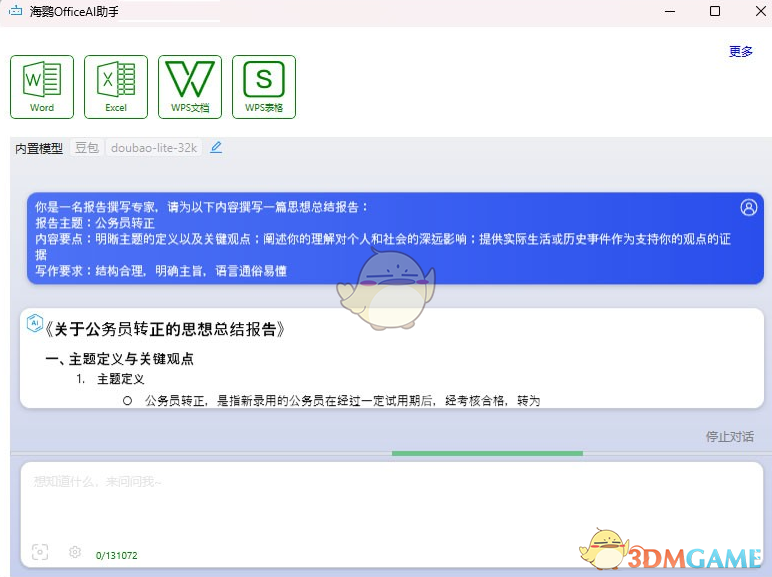This screenshot has width=772, height=577.
Task: Click the report title 关于公务员转正的思想总结报告
Action: 164,329
